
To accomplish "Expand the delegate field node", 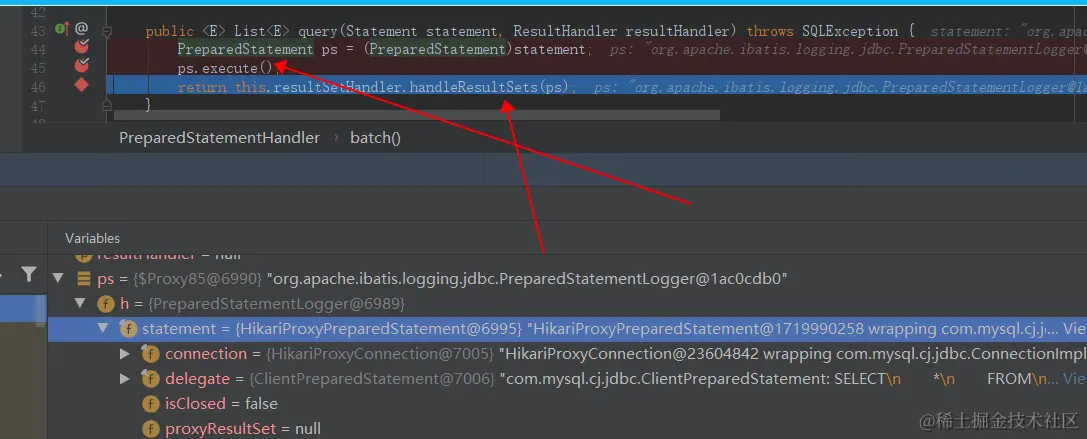I will pyautogui.click(x=125, y=379).
